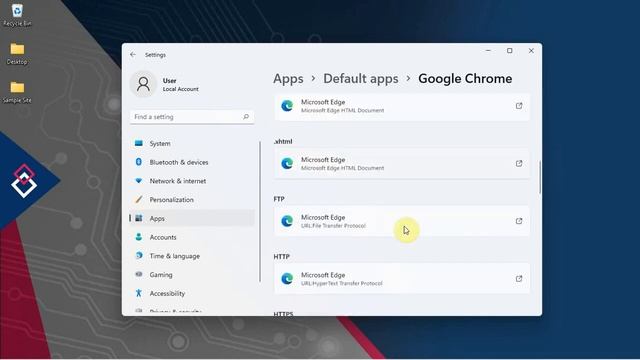
Task: Select the Desktop folder icon
Action: [x=17, y=53]
